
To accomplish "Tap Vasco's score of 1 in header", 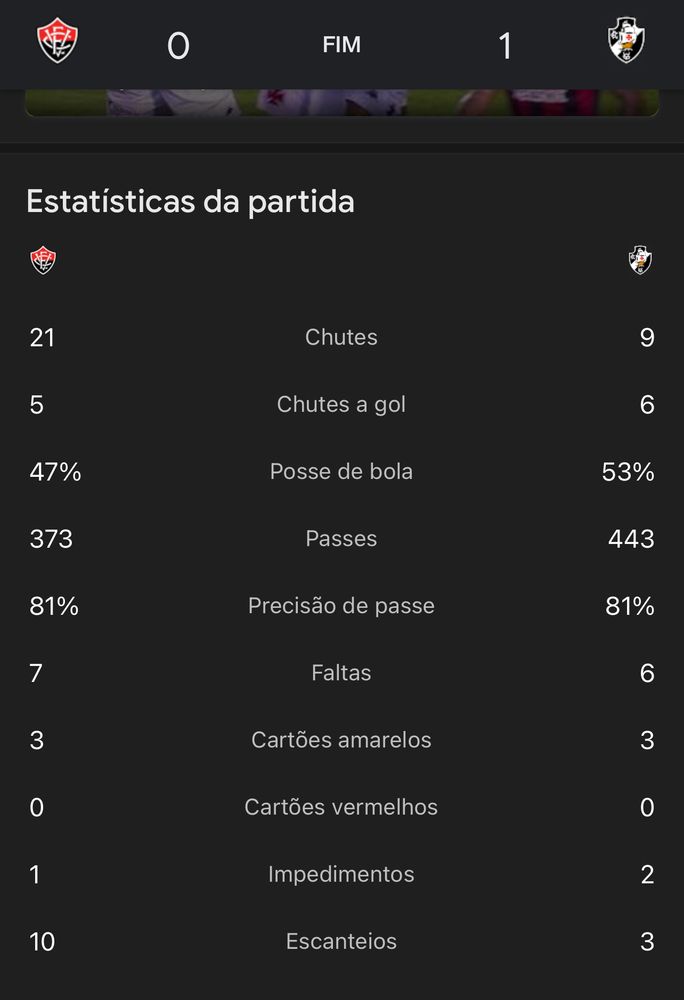I will point(505,46).
